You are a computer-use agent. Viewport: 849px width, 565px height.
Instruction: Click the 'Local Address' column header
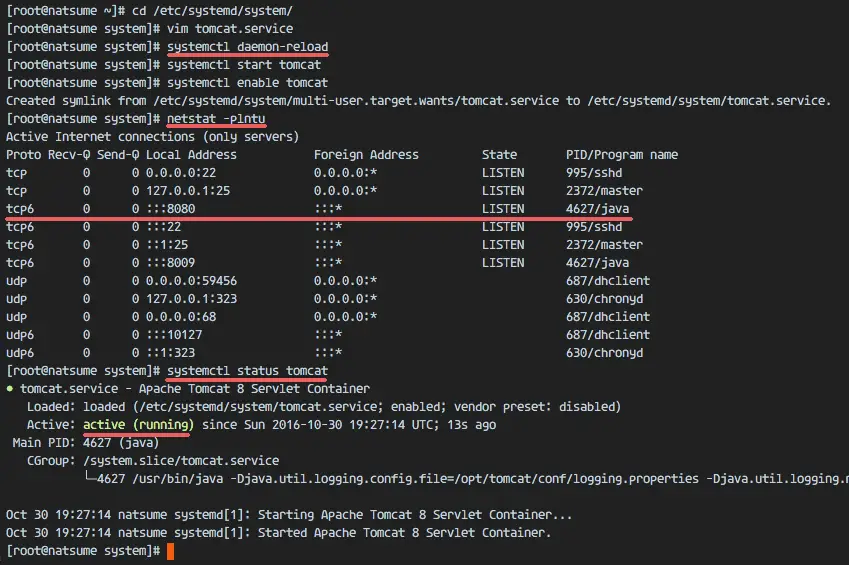click(x=191, y=155)
